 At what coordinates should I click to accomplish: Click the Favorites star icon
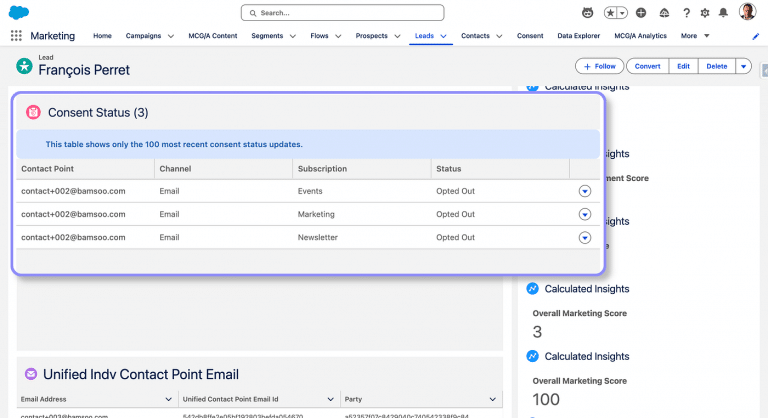(x=610, y=13)
